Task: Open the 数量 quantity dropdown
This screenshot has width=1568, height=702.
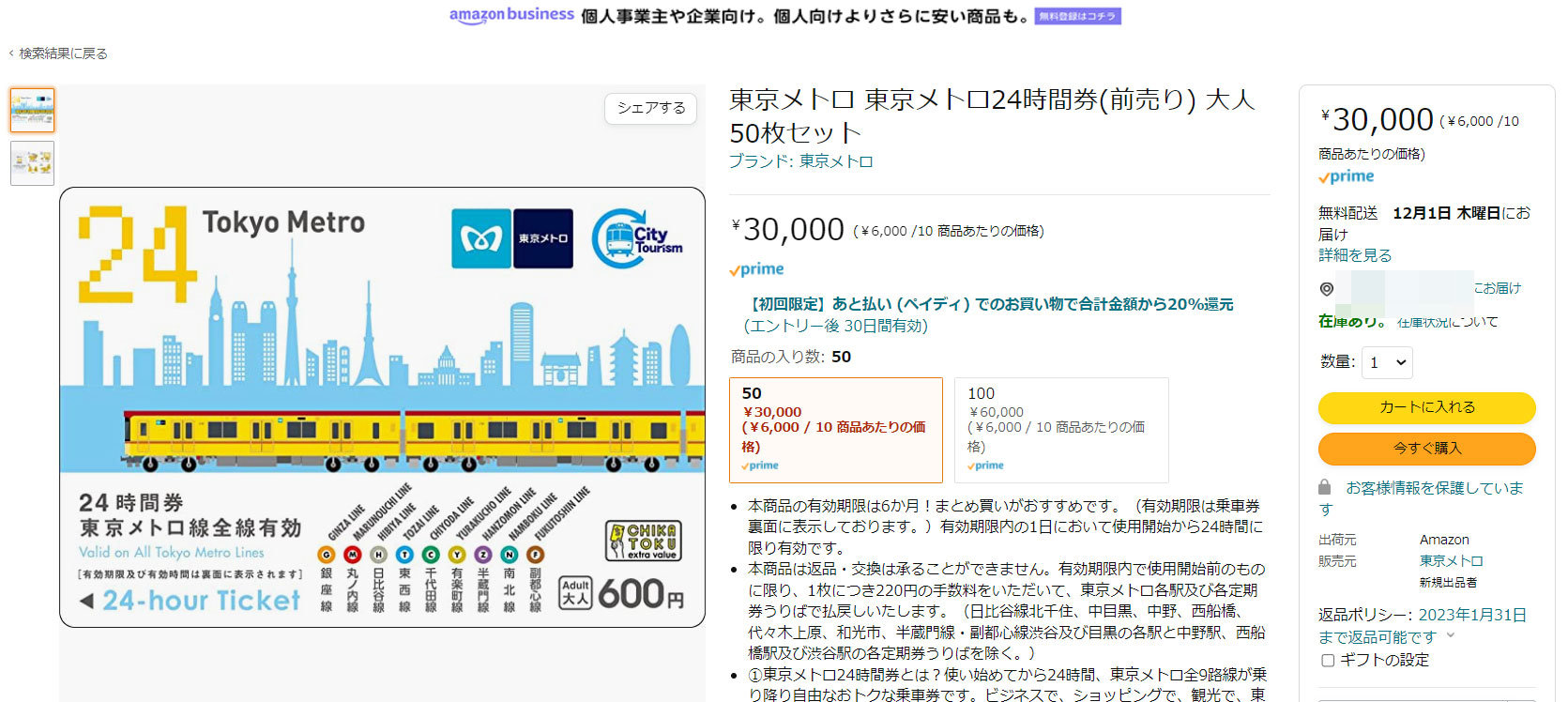Action: 1387,362
